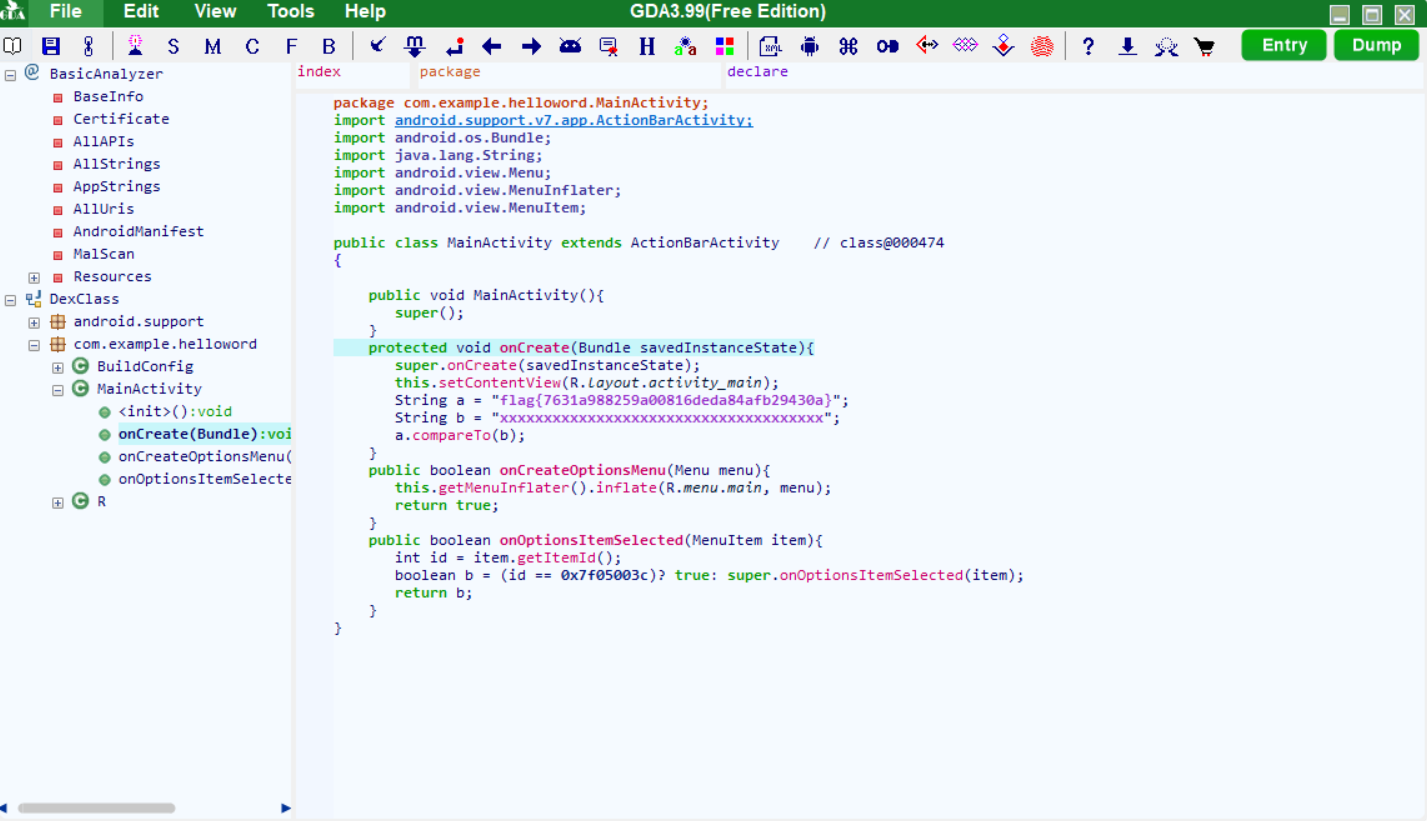Click the bold H hex icon
This screenshot has height=821, width=1427.
click(x=647, y=46)
